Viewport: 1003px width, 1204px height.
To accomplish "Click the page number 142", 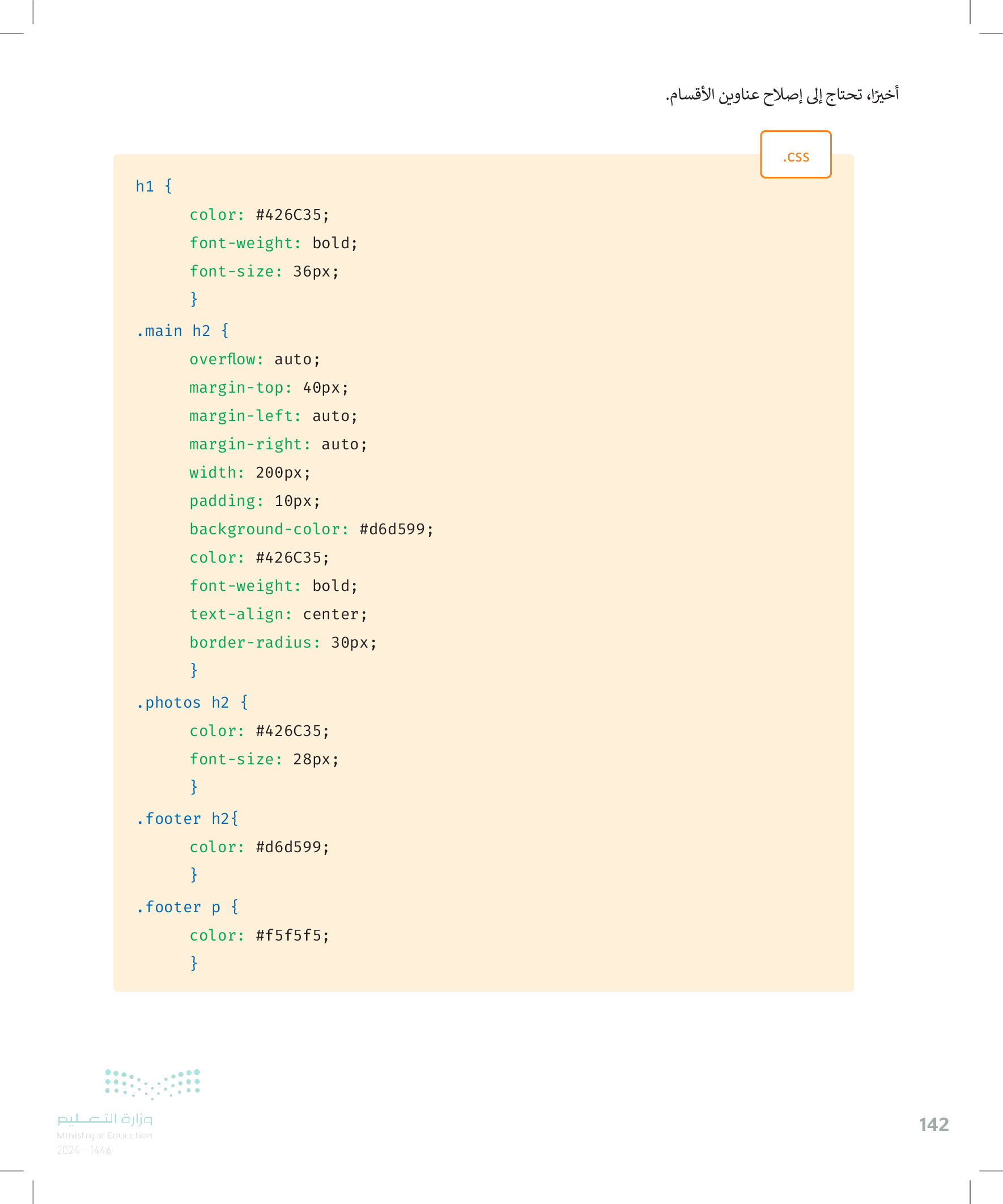I will (x=933, y=1124).
